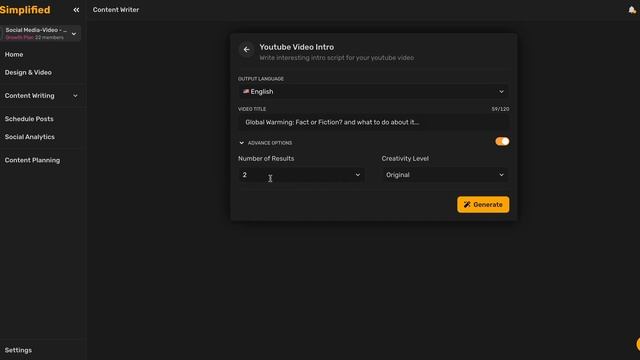Go back using the arrow icon

click(247, 49)
